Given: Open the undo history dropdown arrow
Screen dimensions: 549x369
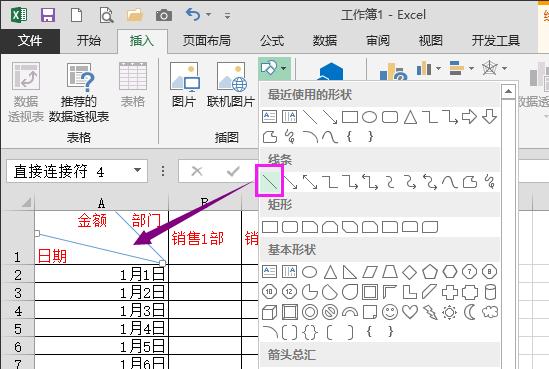Looking at the screenshot, I should coord(209,15).
